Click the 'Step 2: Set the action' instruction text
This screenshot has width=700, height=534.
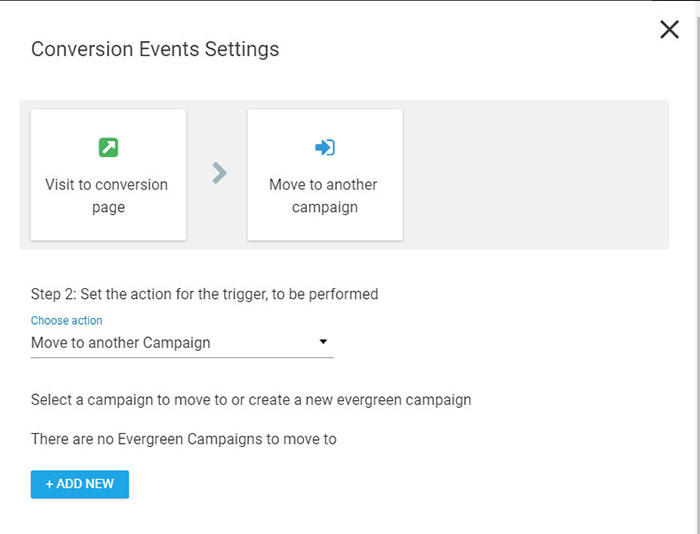204,294
